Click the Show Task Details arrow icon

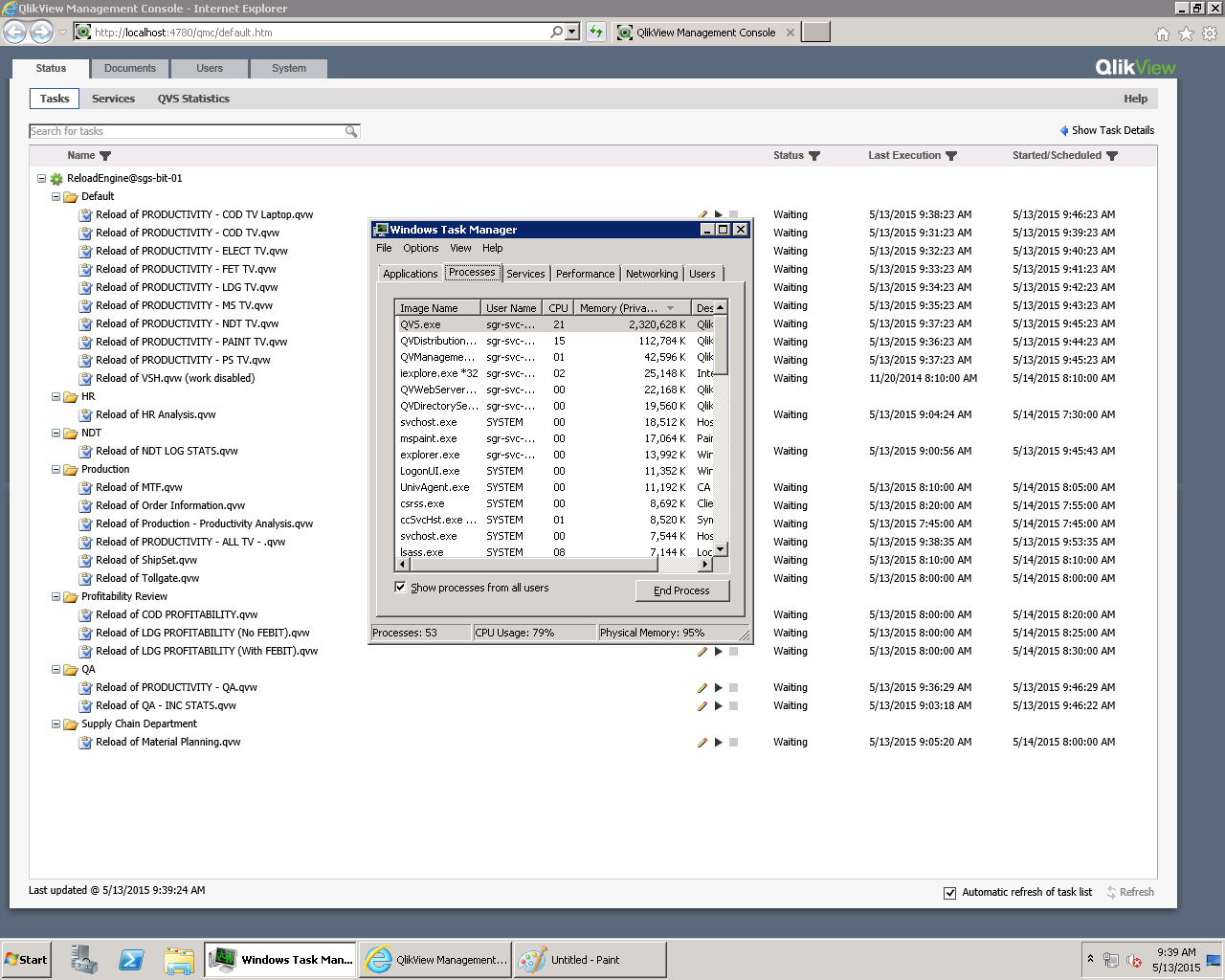click(x=1064, y=131)
